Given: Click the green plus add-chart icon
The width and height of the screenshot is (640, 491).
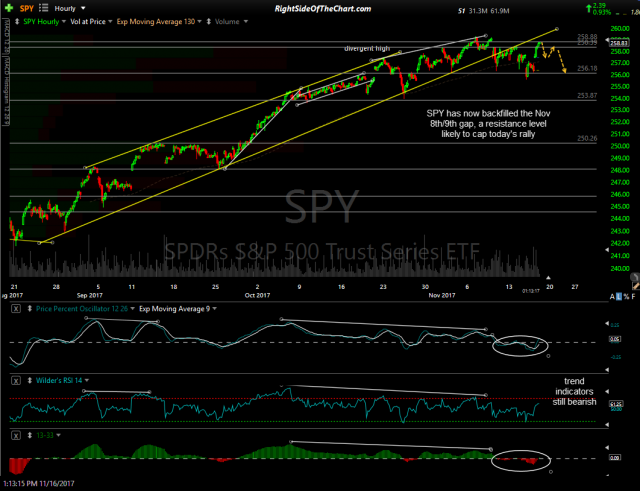Looking at the screenshot, I should tap(8, 8).
